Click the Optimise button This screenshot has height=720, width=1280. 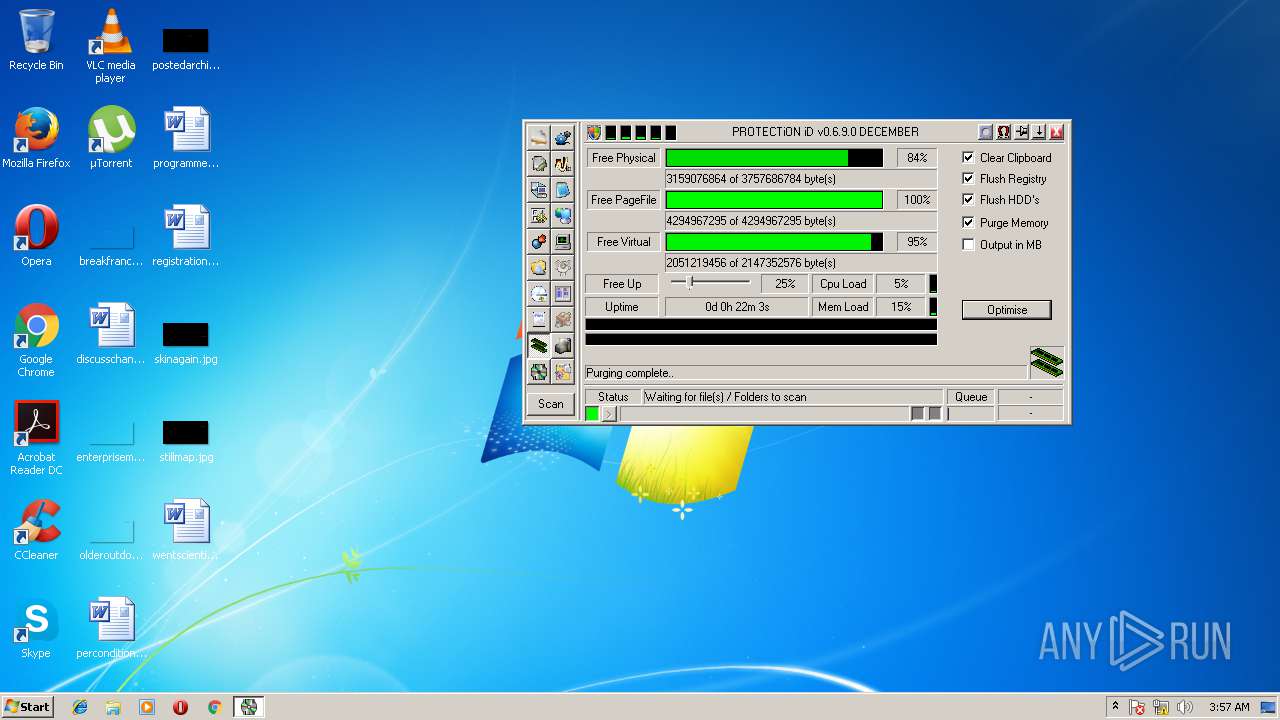1007,310
